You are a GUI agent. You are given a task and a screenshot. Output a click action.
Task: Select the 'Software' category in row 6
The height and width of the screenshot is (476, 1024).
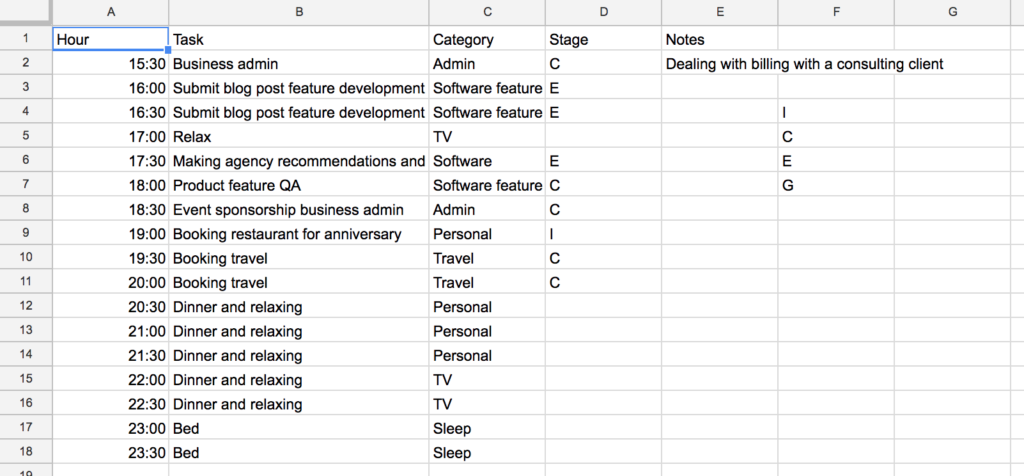[487, 161]
